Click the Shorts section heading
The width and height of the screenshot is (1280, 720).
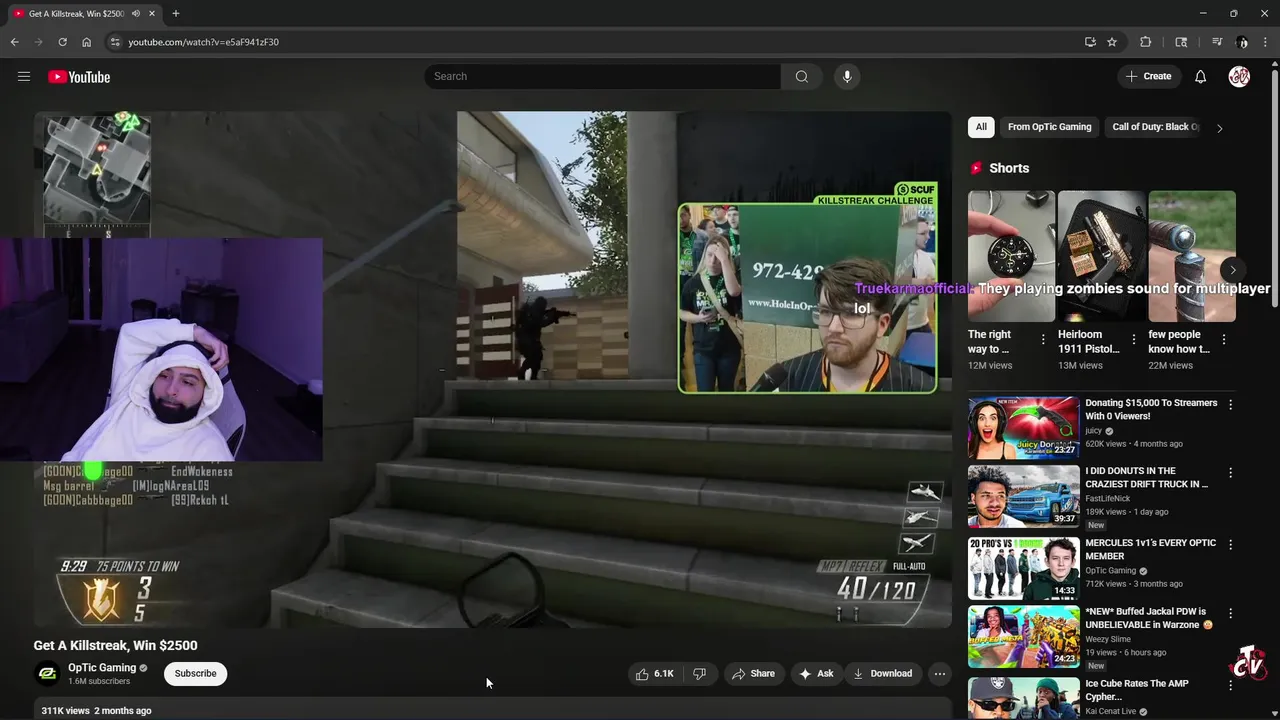1008,168
